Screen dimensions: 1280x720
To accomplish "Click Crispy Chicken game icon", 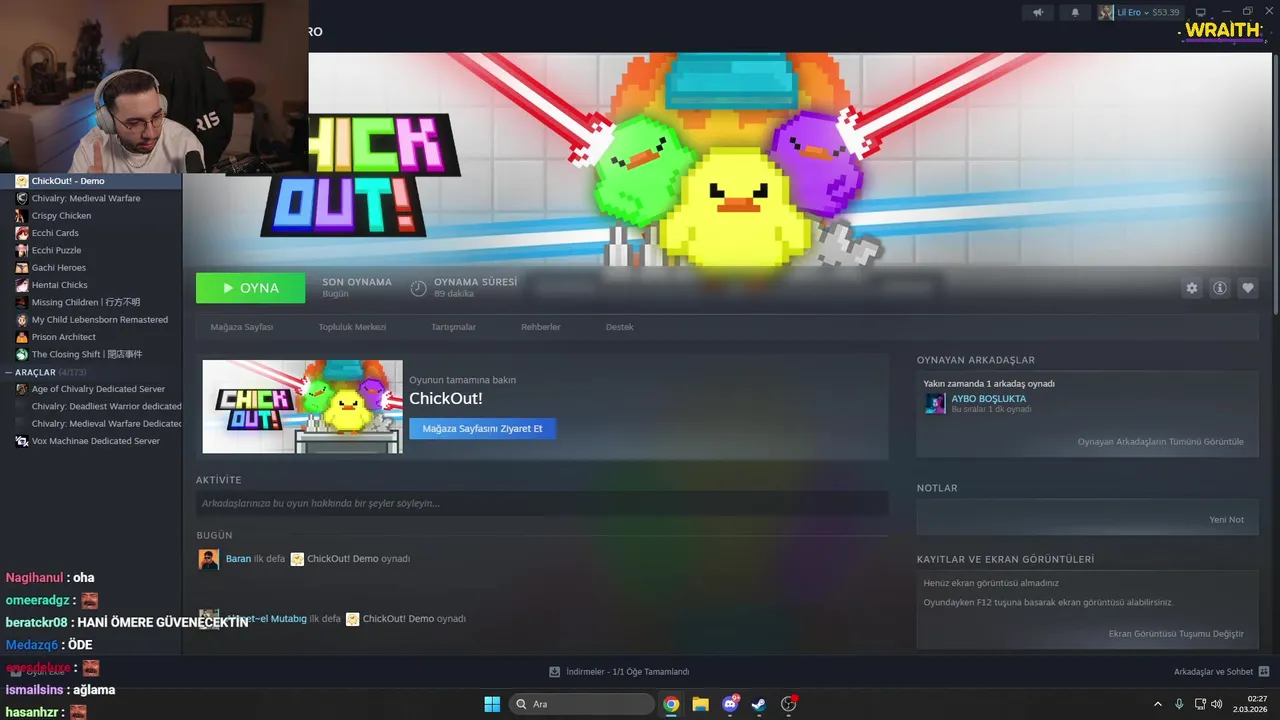I will 22,216.
